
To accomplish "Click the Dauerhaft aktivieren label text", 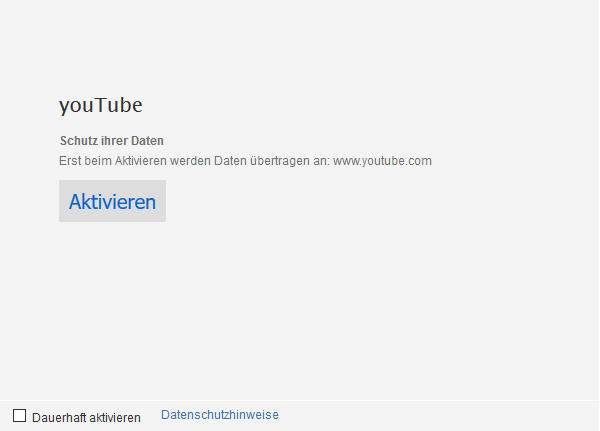I will 86,418.
